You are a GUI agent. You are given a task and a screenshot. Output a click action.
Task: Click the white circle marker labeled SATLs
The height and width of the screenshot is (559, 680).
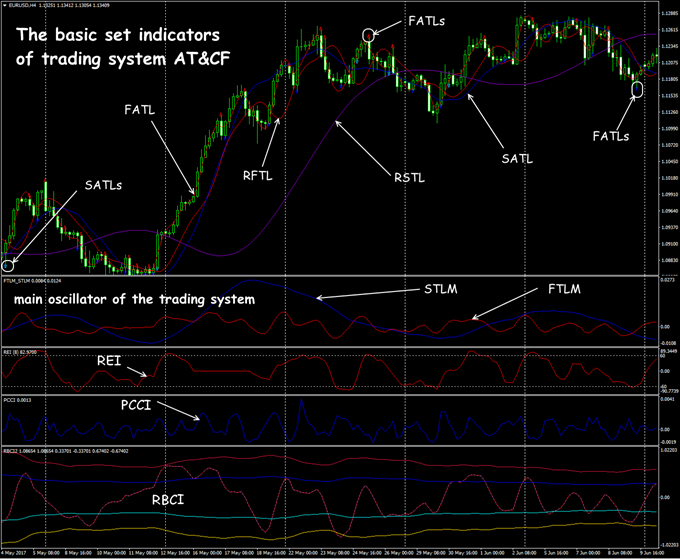[x=9, y=265]
